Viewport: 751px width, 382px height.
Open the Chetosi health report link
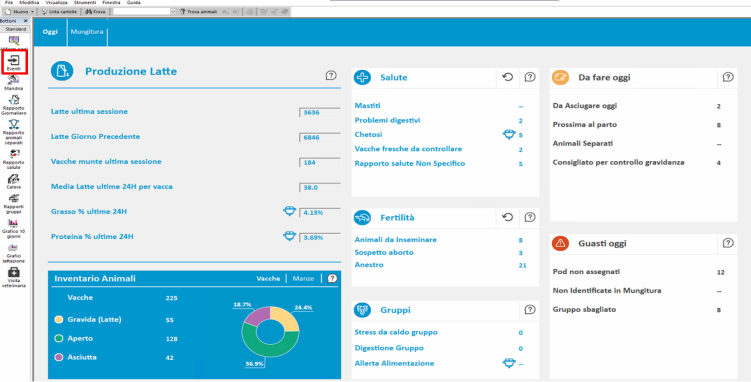[x=367, y=135]
